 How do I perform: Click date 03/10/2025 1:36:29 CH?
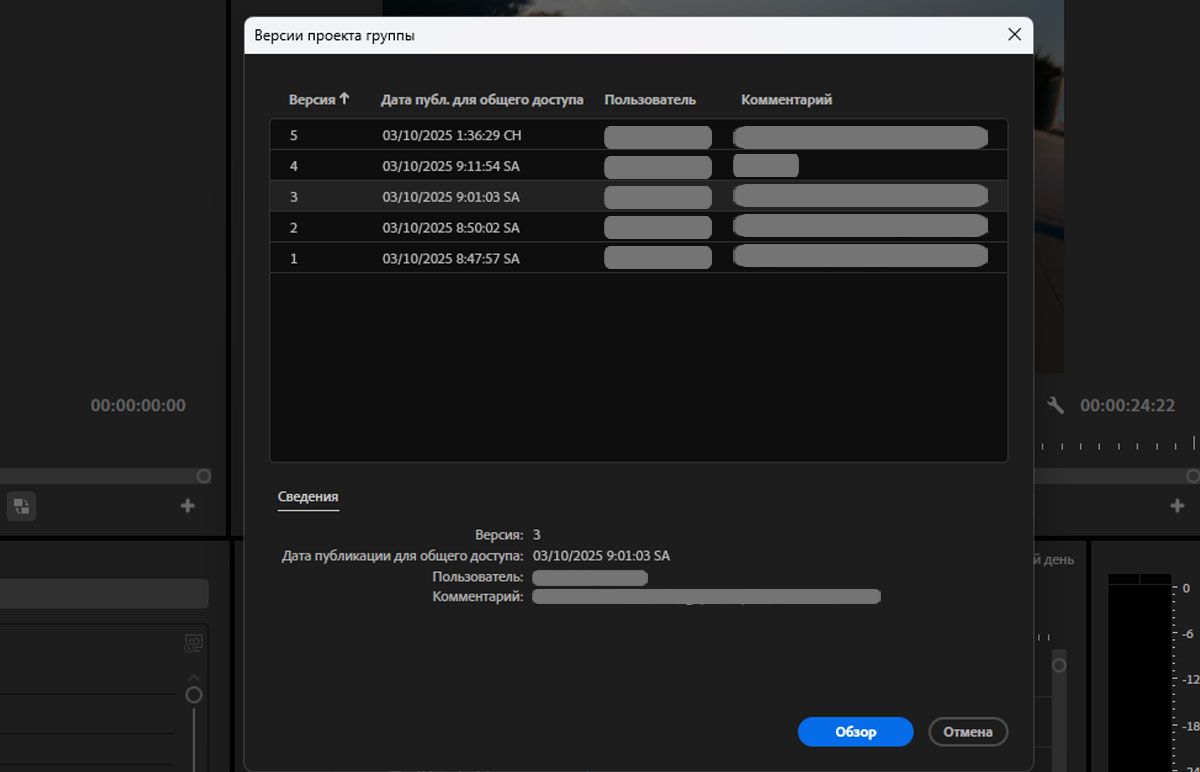(452, 136)
